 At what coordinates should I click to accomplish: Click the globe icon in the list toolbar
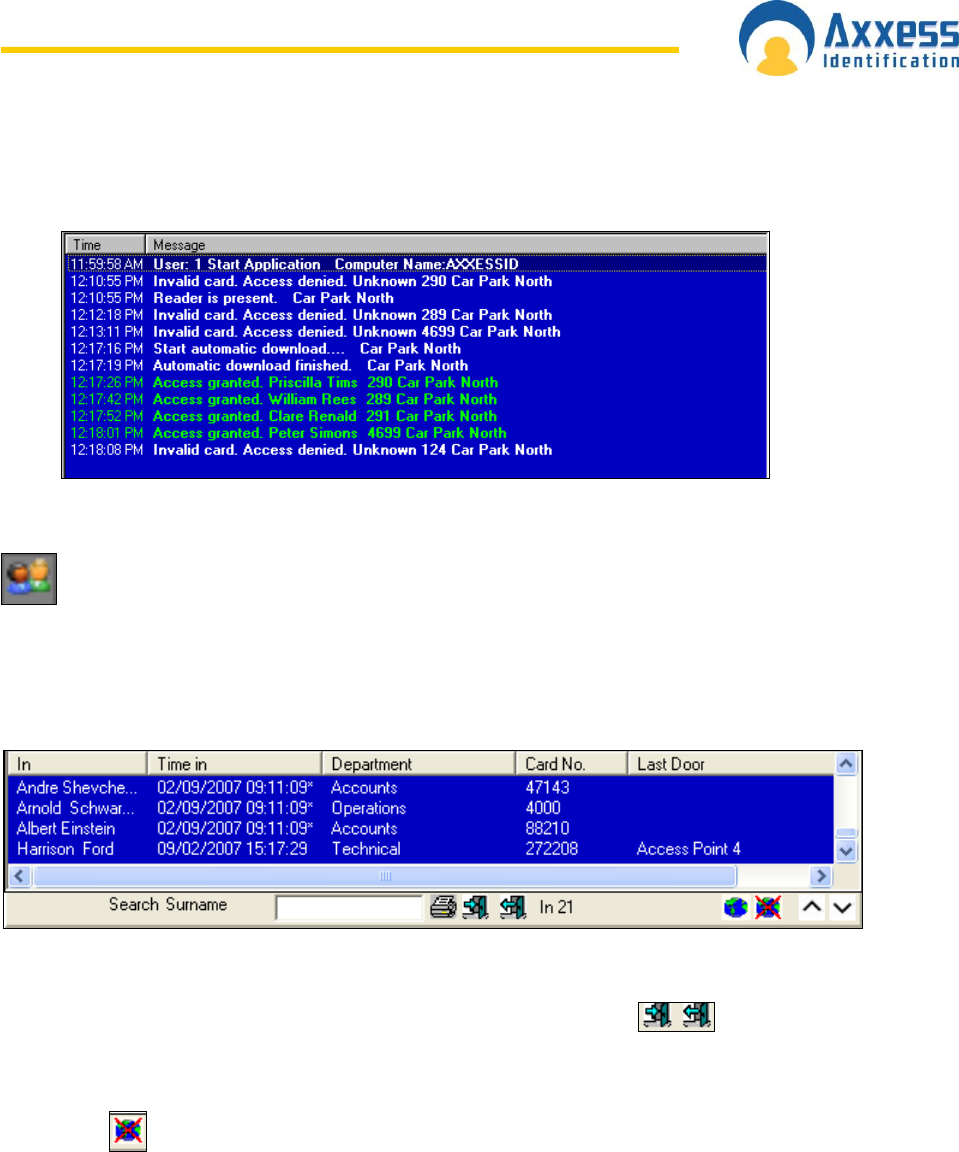coord(735,907)
